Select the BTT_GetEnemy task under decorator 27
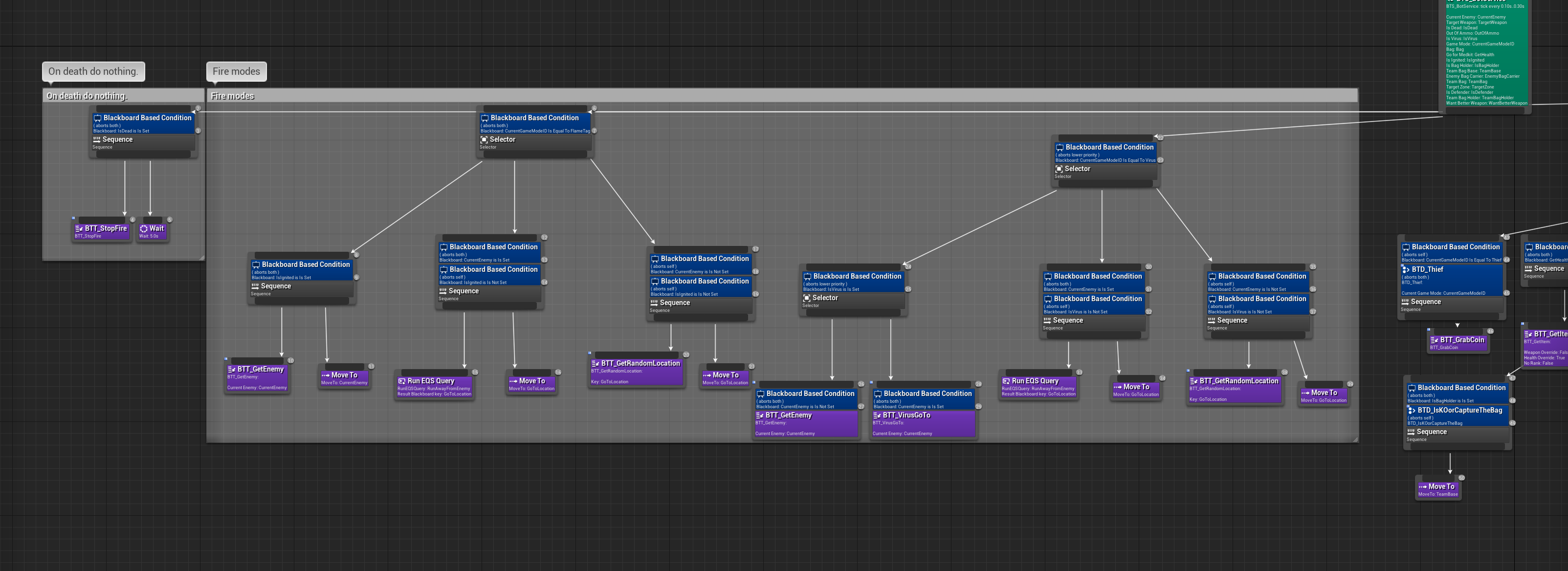The image size is (1568, 571). click(x=806, y=424)
